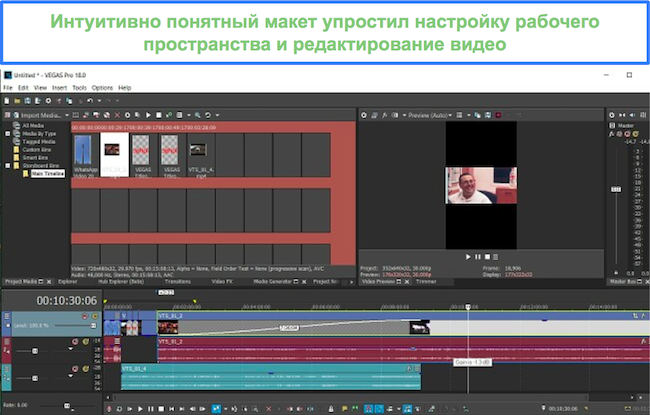Open the overlays dropdown arrow in preview toolbar
650x415 pixels.
pyautogui.click(x=468, y=115)
